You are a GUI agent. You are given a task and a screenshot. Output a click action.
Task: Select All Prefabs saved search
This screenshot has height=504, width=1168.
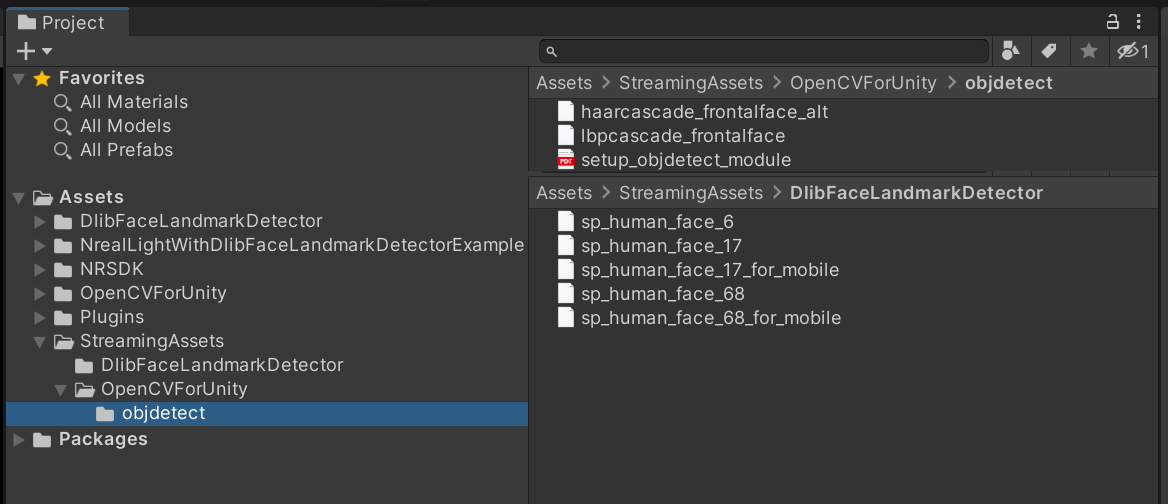tap(127, 150)
